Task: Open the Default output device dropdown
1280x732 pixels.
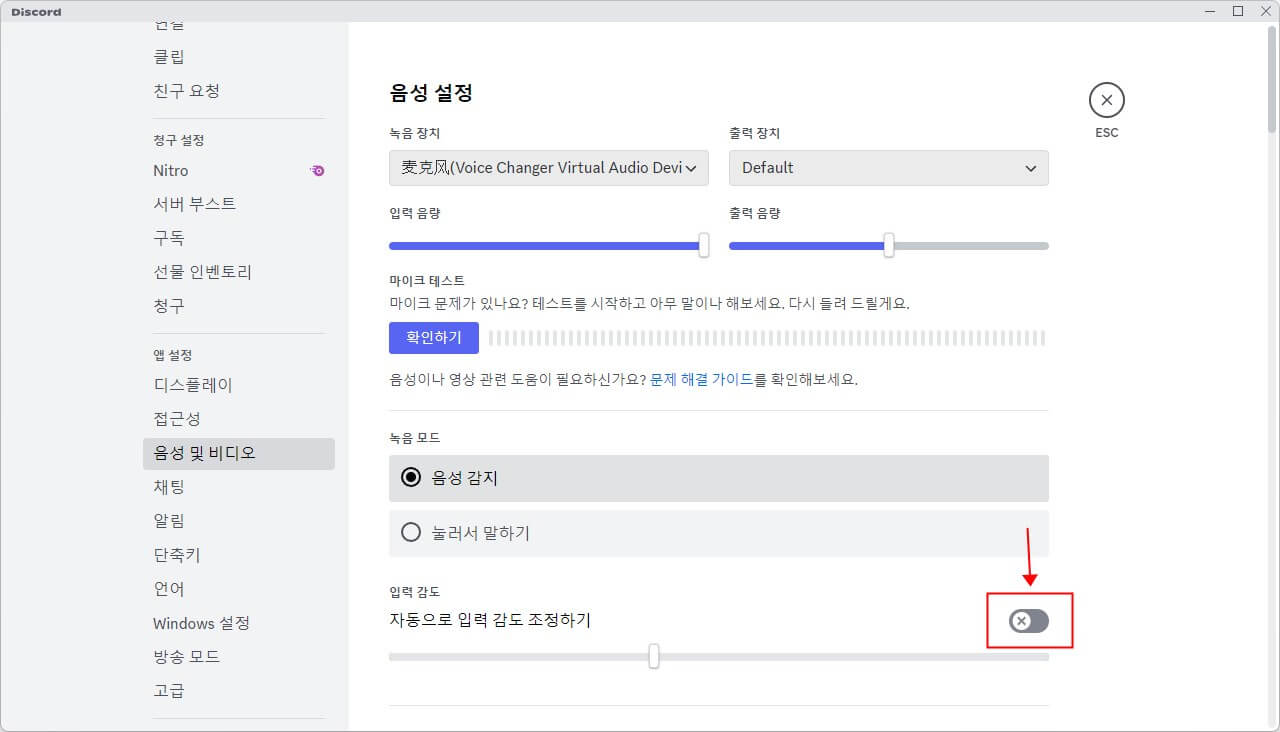Action: tap(888, 168)
